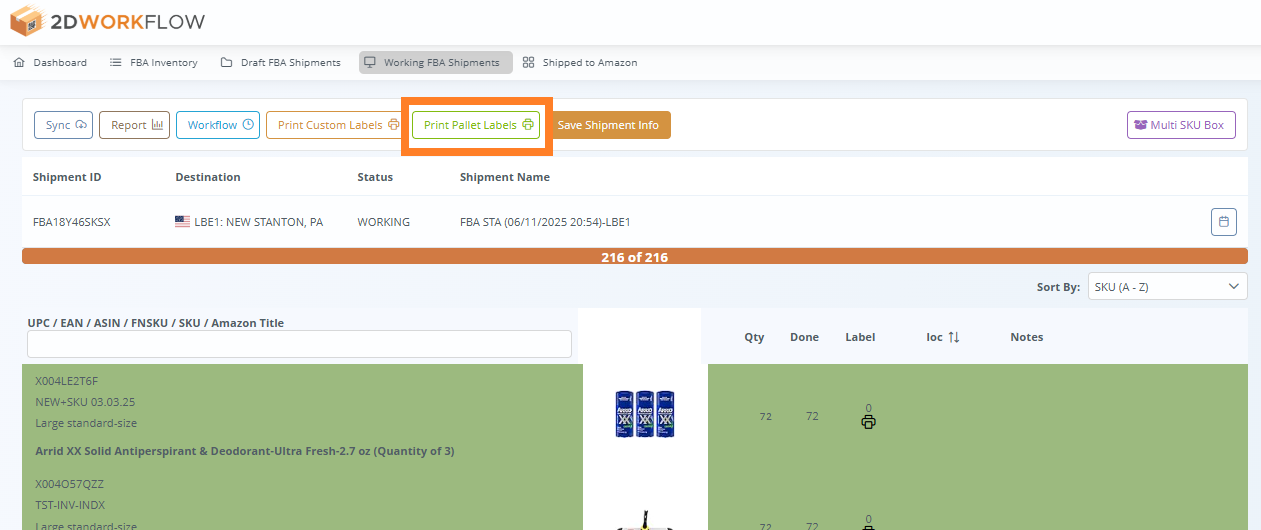1261x530 pixels.
Task: Click the Arrid XX deodorant product thumbnail
Action: pos(645,414)
